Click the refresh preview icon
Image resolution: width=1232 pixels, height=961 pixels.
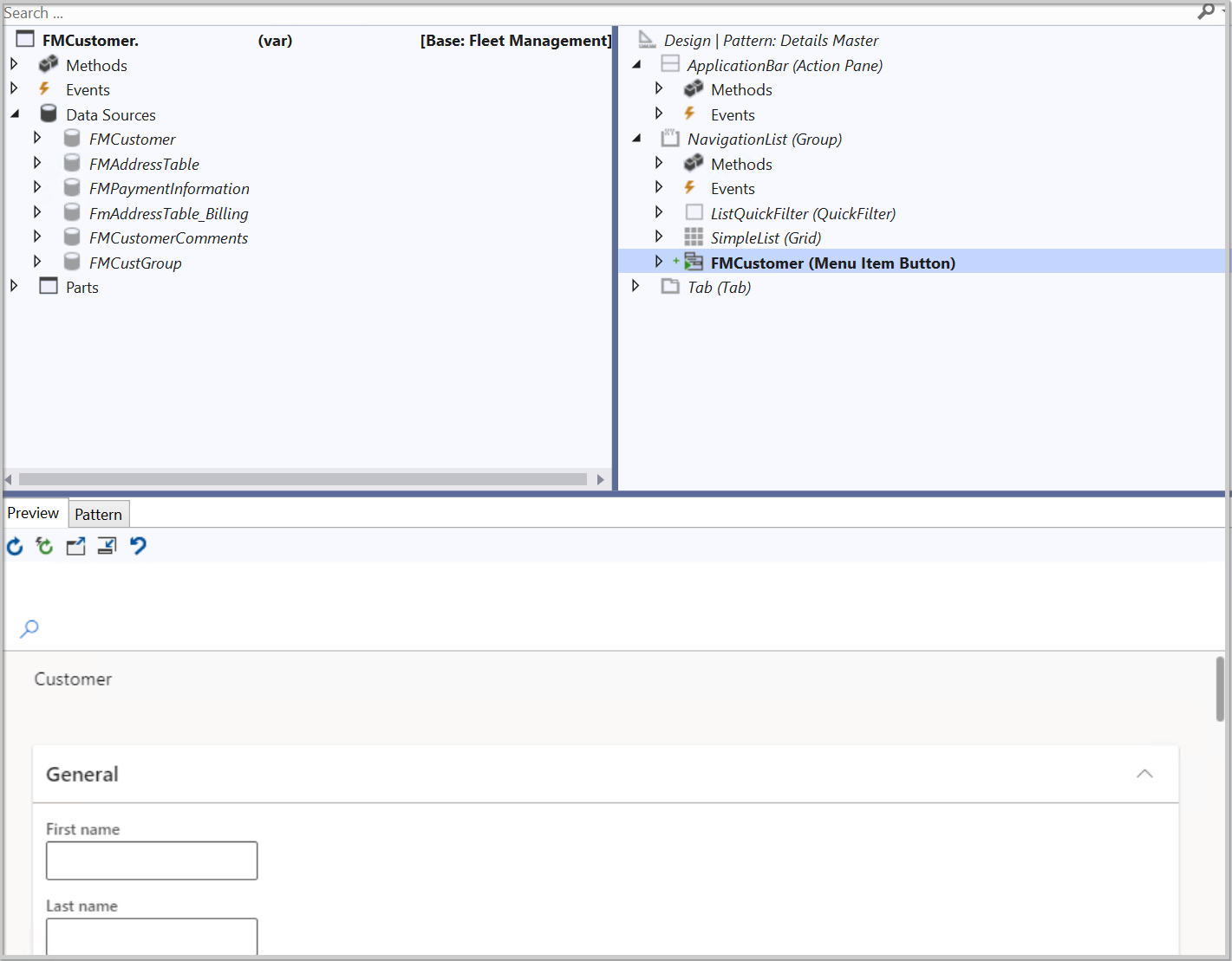coord(15,547)
